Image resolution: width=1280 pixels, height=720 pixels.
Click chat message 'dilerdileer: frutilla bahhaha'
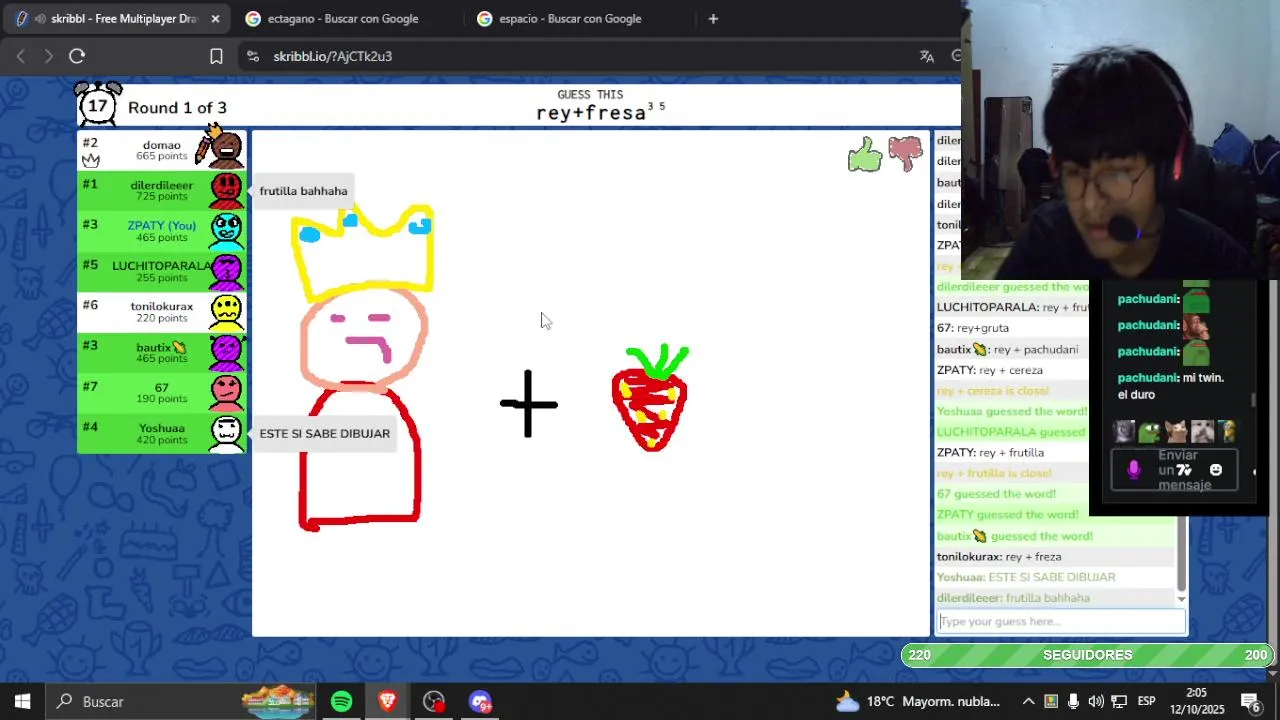pos(1013,598)
